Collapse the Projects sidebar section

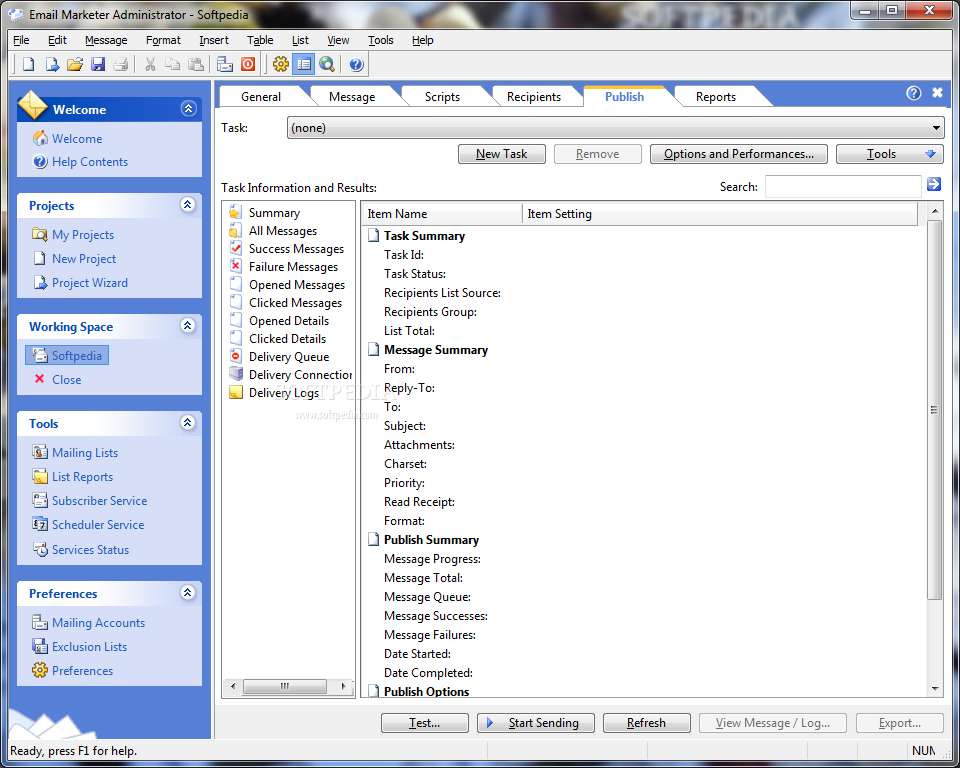(188, 205)
